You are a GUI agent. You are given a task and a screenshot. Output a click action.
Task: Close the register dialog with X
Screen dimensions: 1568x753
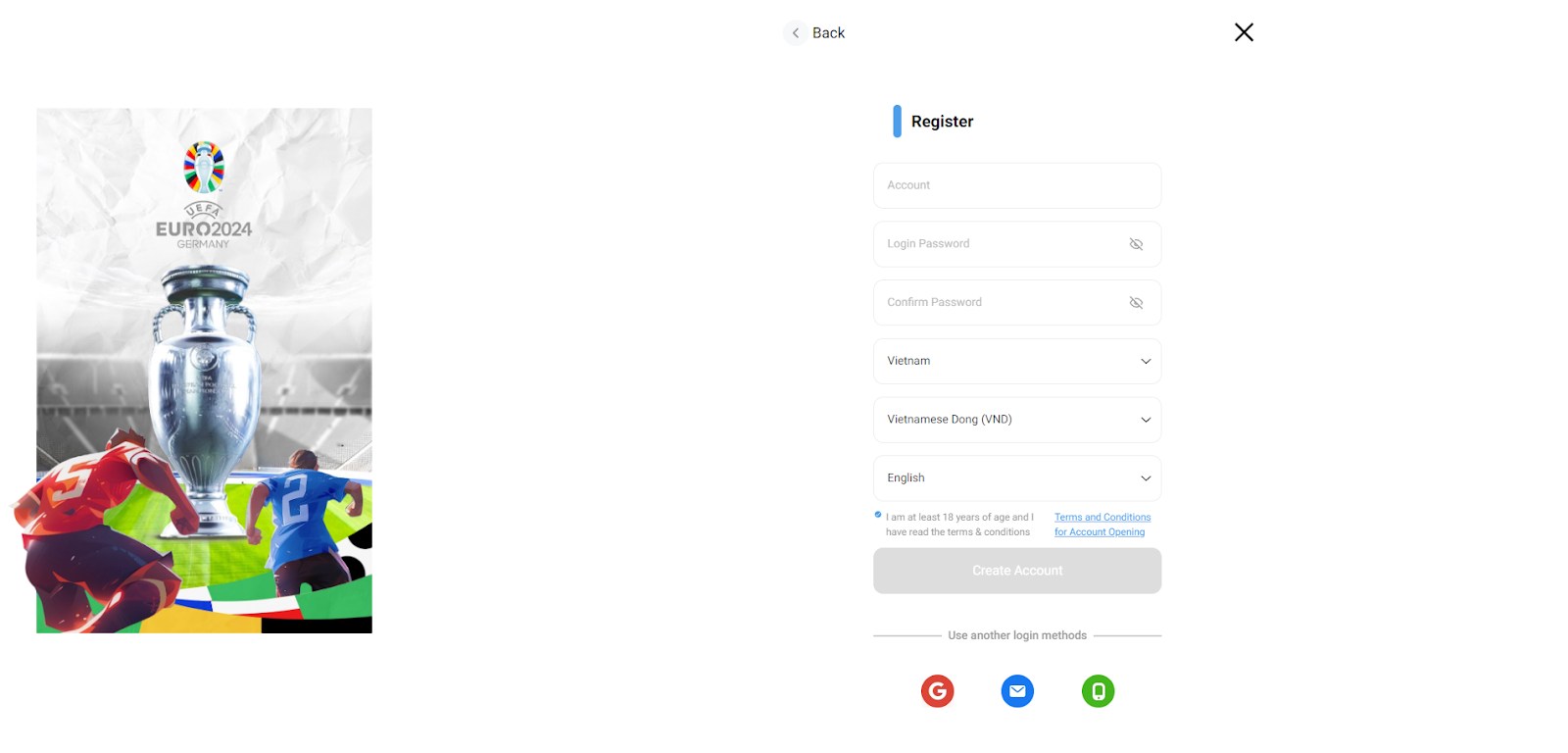[1244, 32]
